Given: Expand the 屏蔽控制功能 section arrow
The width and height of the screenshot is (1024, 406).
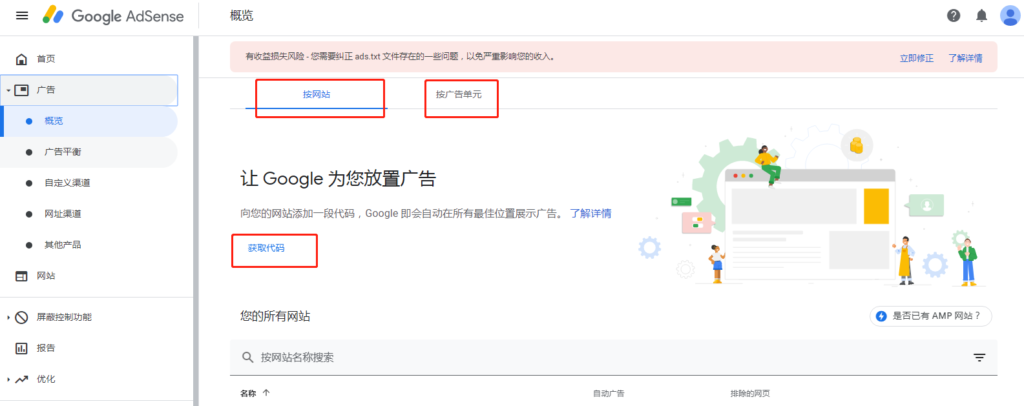Looking at the screenshot, I should click(x=8, y=317).
